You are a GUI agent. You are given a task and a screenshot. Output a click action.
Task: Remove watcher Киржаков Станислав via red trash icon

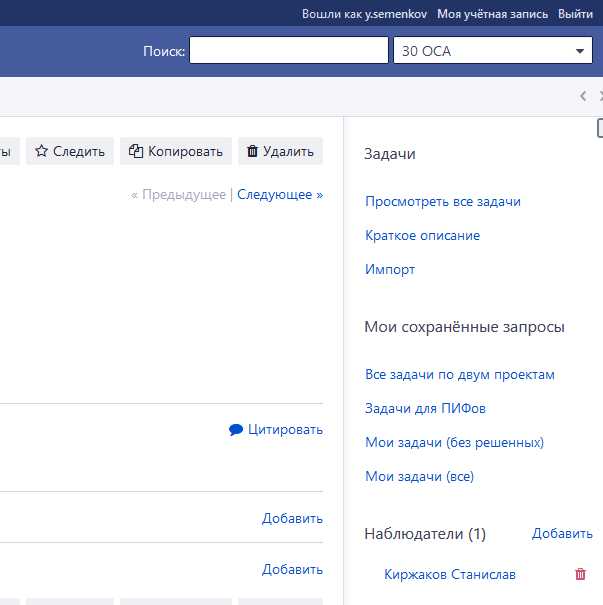click(580, 574)
